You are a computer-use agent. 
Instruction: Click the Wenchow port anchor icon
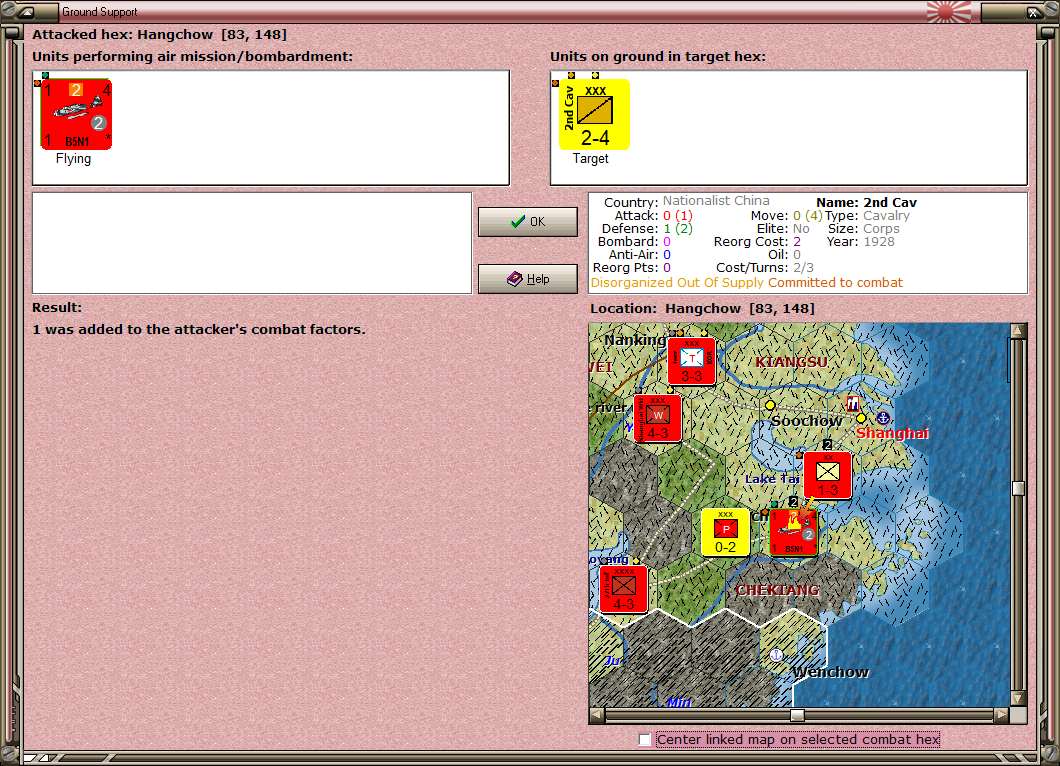click(777, 654)
